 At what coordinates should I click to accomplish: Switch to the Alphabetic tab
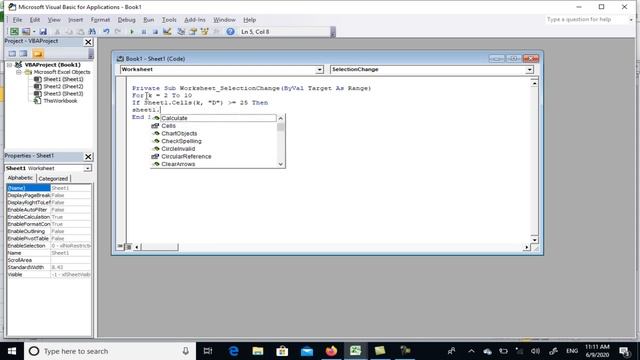pos(20,178)
